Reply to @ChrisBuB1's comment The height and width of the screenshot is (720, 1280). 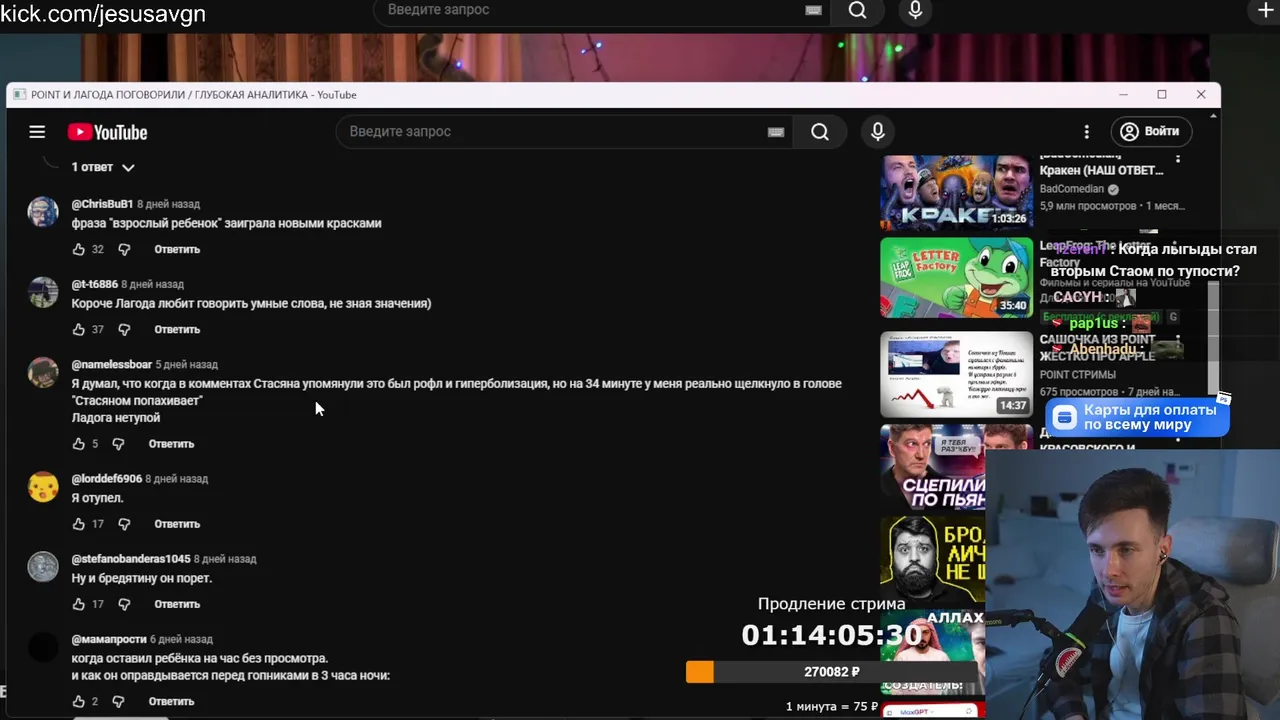coord(177,249)
